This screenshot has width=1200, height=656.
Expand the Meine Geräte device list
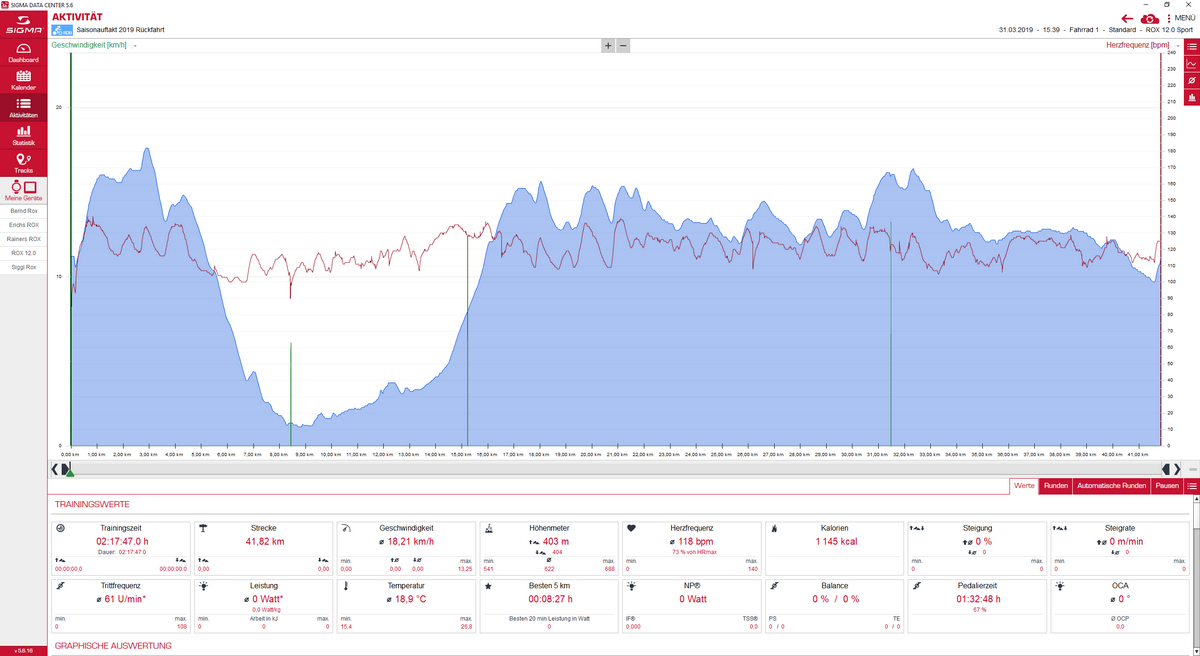click(23, 192)
